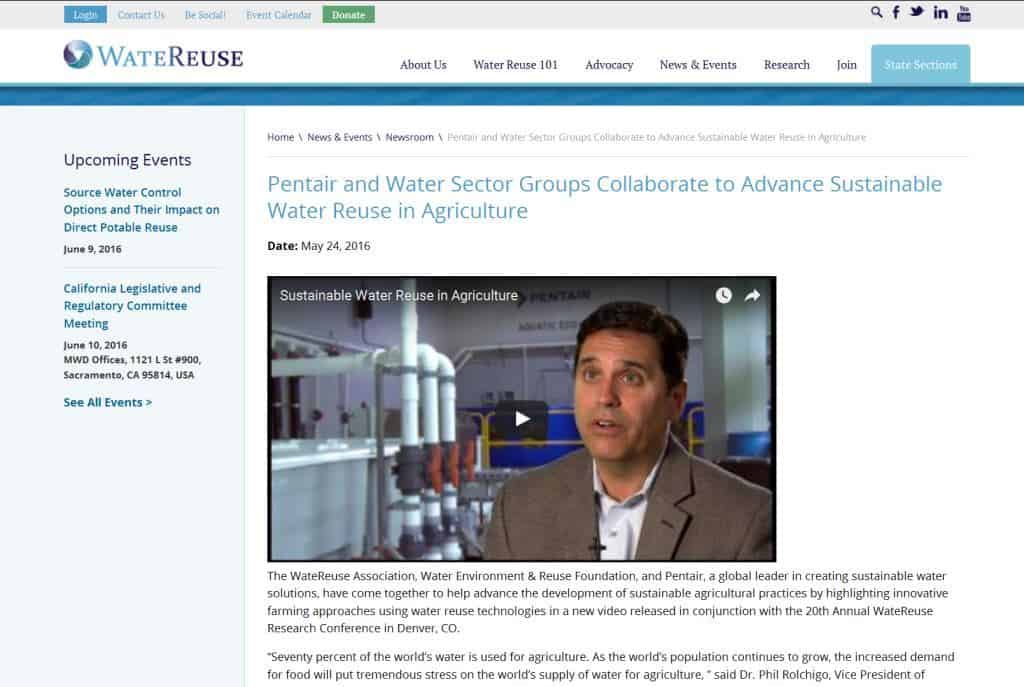
Task: Open the Research menu item
Action: pyautogui.click(x=786, y=65)
